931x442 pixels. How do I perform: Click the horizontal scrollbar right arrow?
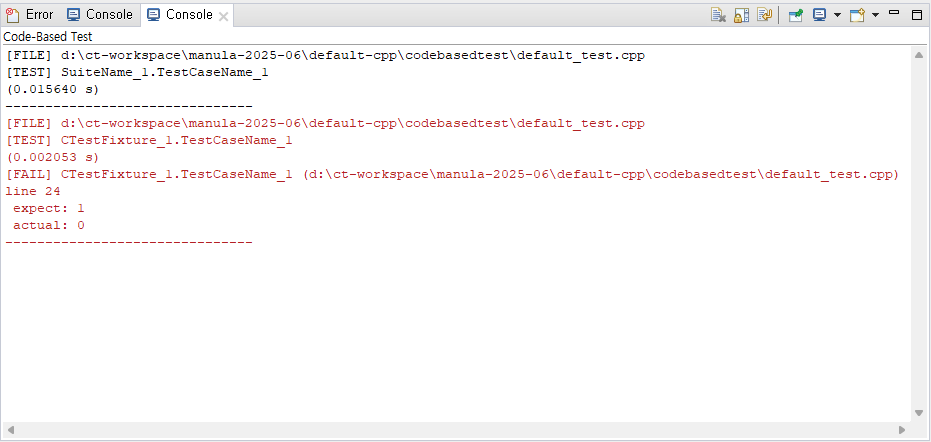[x=902, y=430]
